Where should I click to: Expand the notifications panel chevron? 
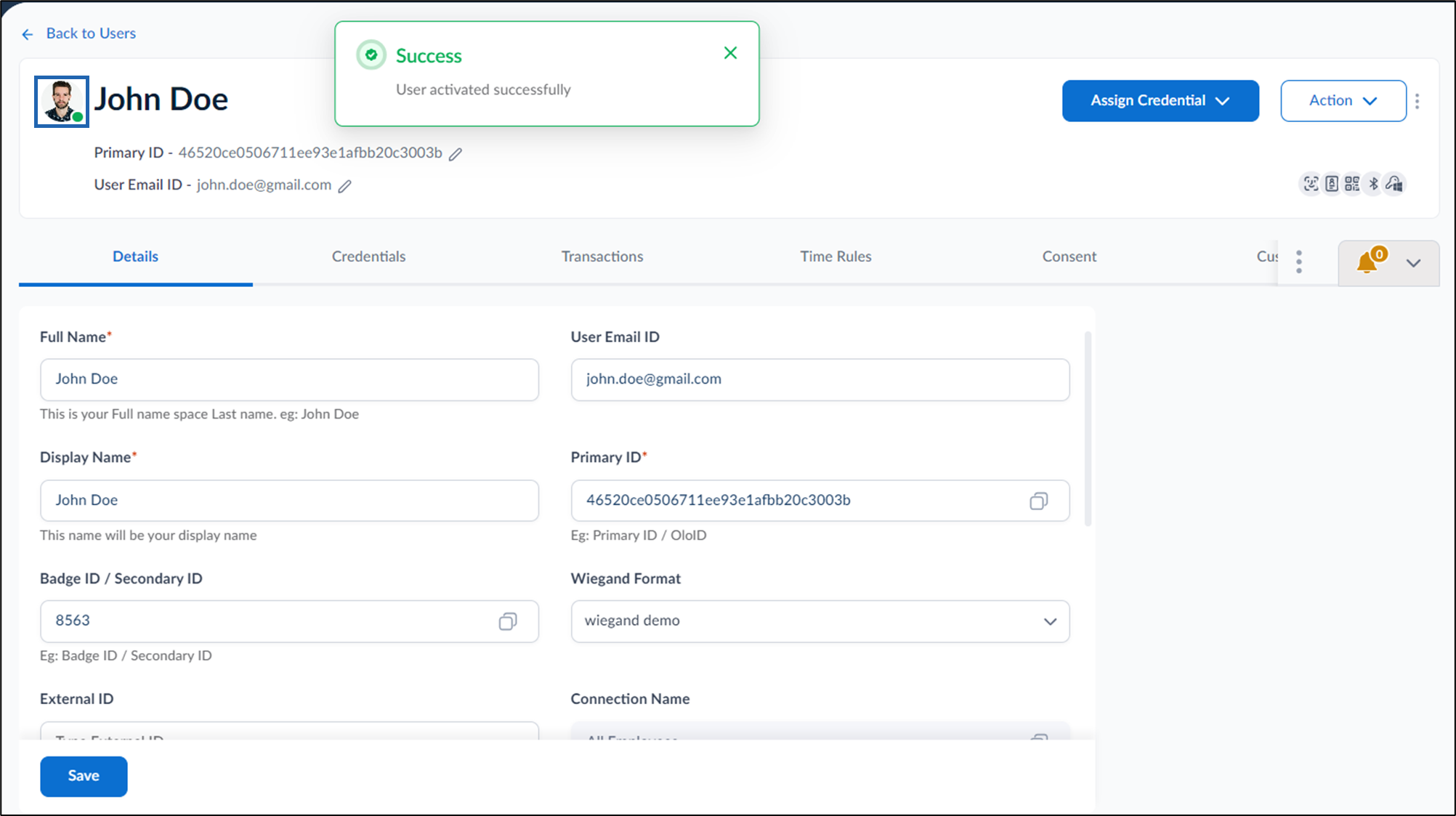point(1413,263)
